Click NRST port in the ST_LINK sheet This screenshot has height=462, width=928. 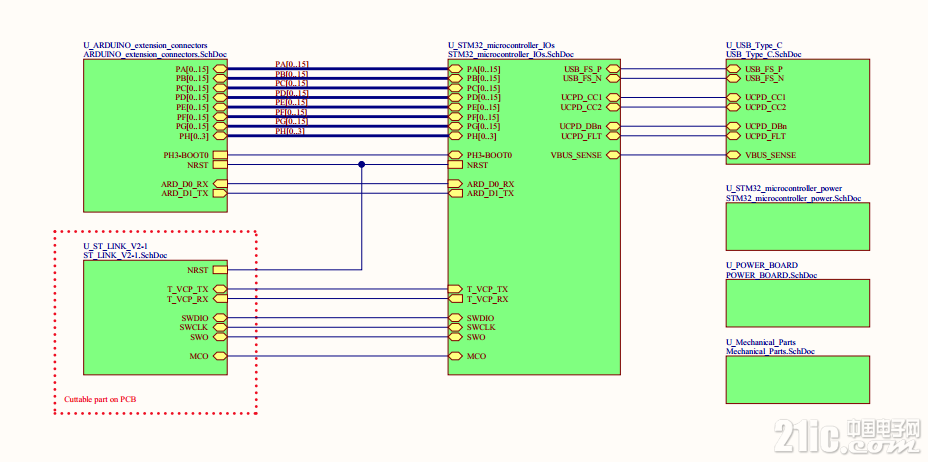pyautogui.click(x=220, y=270)
